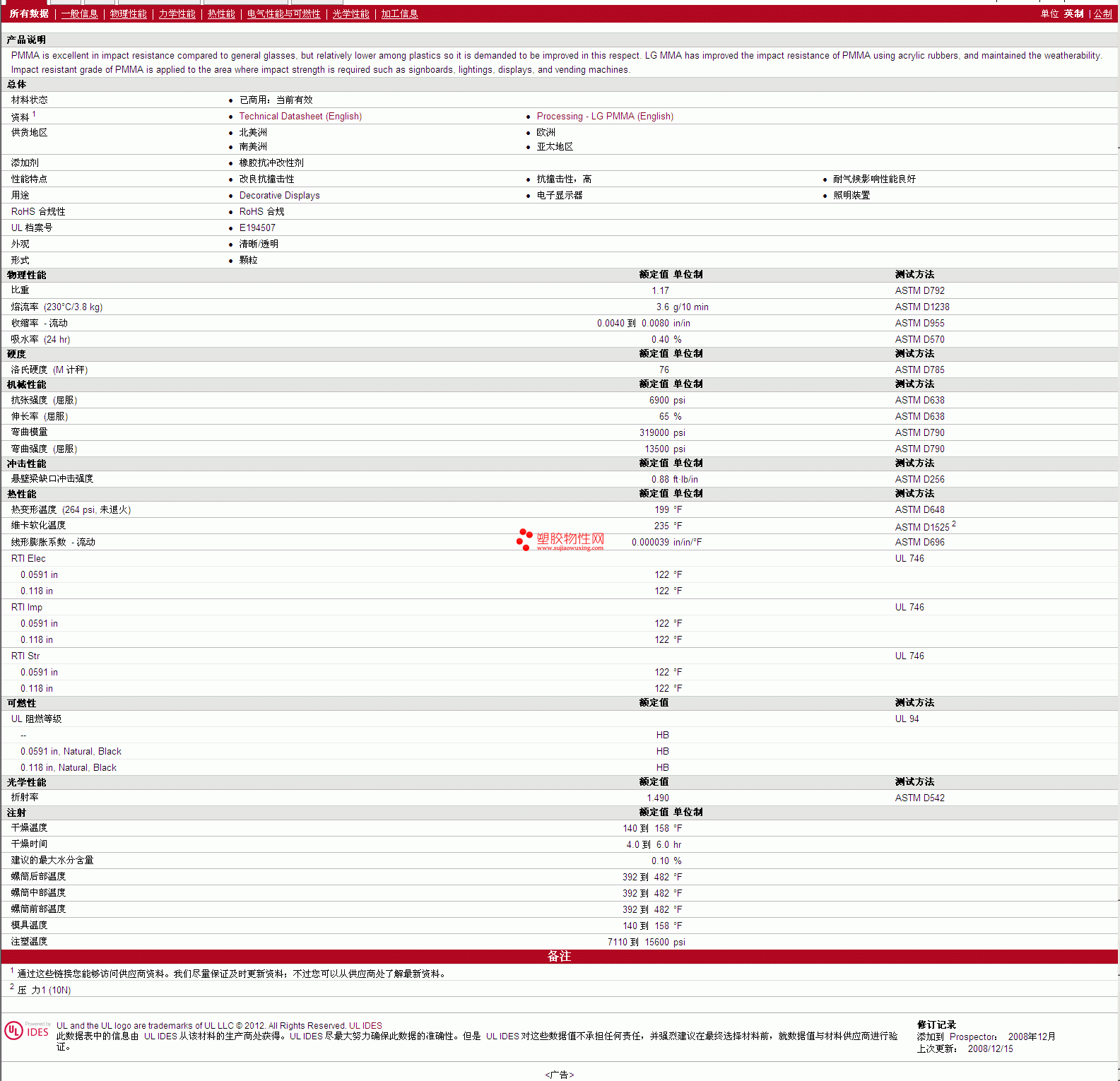Click the 抗张强度 value 6900

659,401
